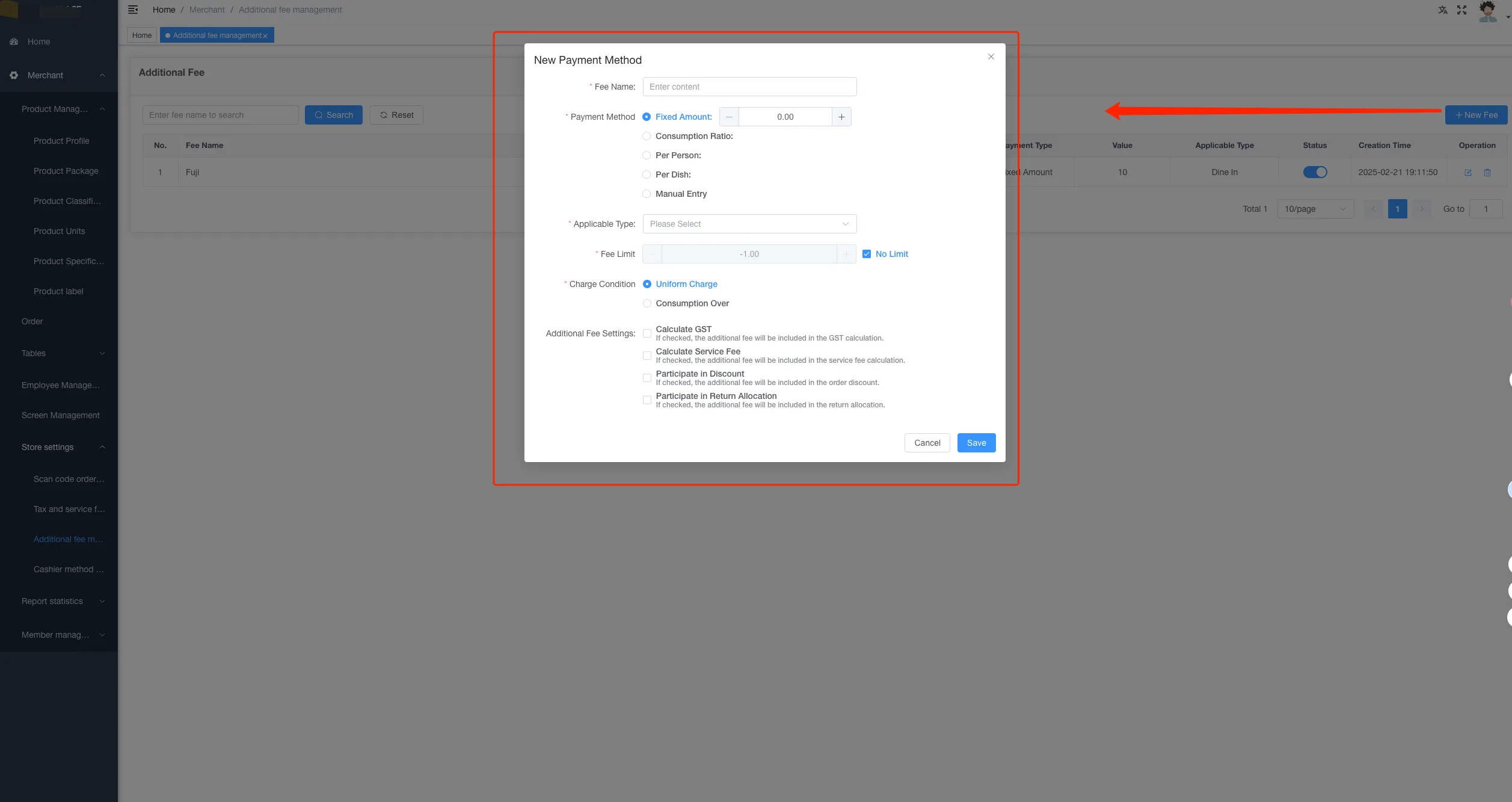The height and width of the screenshot is (802, 1512).
Task: Close the Additional fee management tab
Action: tap(265, 36)
